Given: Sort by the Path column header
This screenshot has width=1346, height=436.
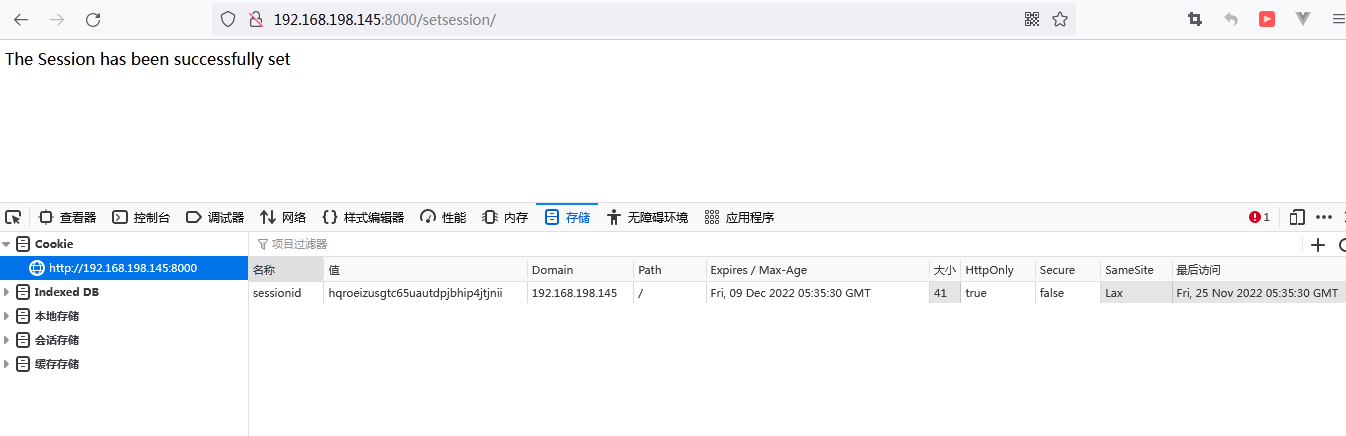Looking at the screenshot, I should click(x=669, y=270).
